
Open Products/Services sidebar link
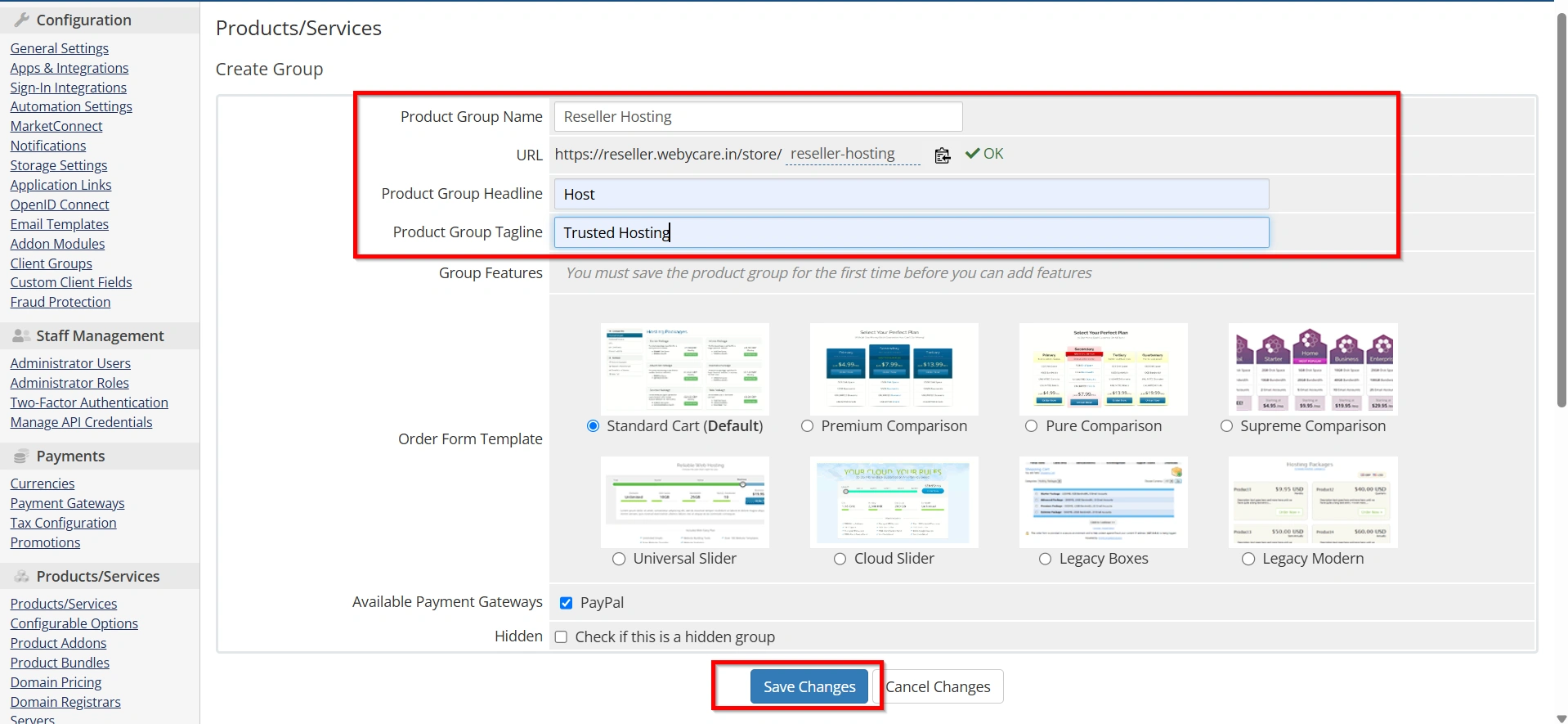point(64,604)
